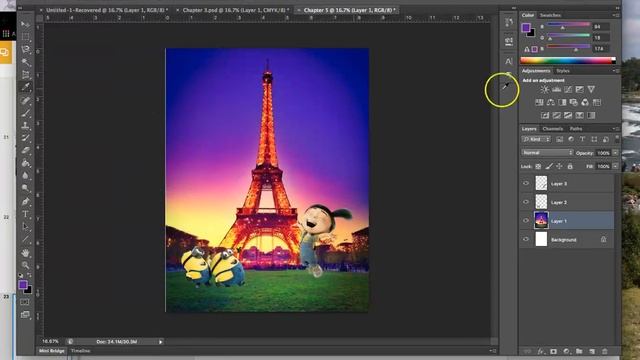640x360 pixels.
Task: Open the Mini Bridge tab
Action: 52,351
